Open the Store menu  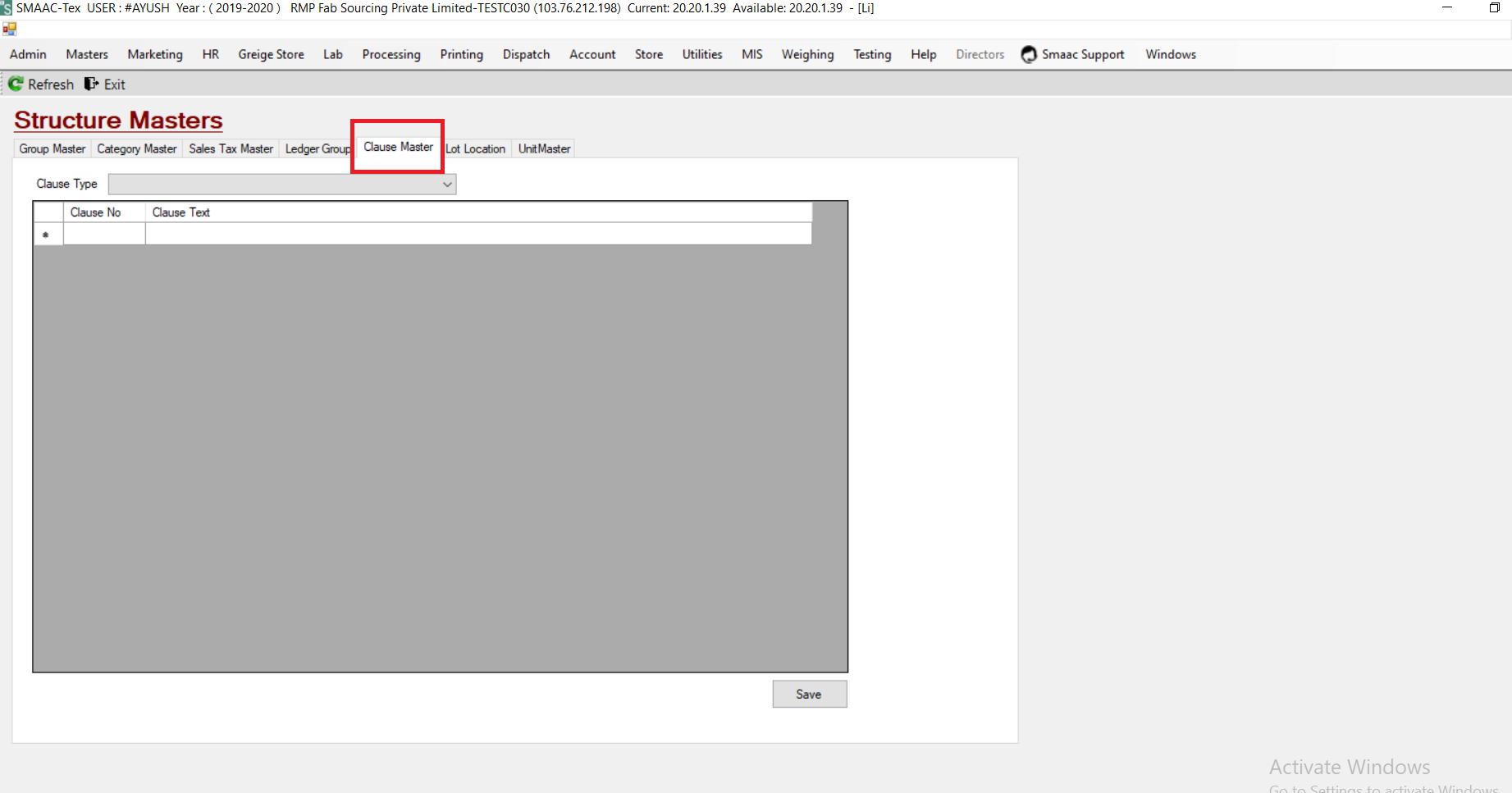pos(649,54)
